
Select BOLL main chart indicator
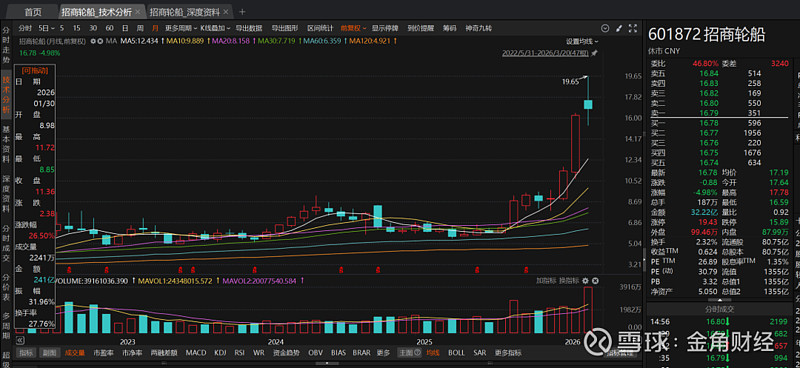click(456, 353)
